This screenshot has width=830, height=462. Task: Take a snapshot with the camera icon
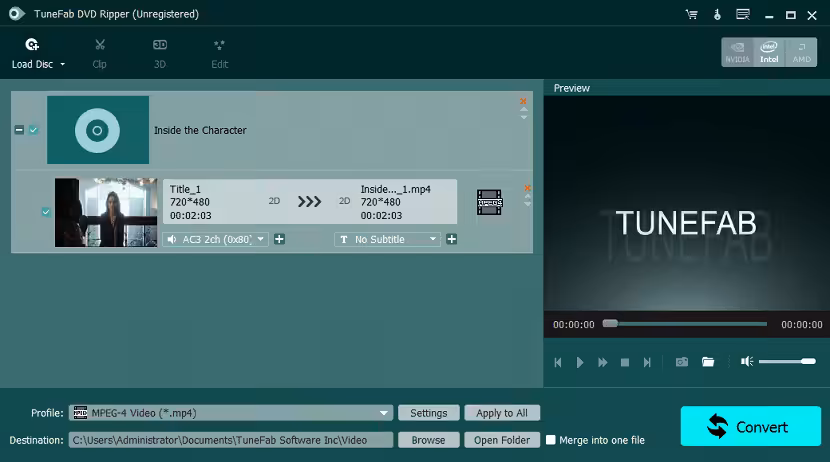click(x=682, y=362)
